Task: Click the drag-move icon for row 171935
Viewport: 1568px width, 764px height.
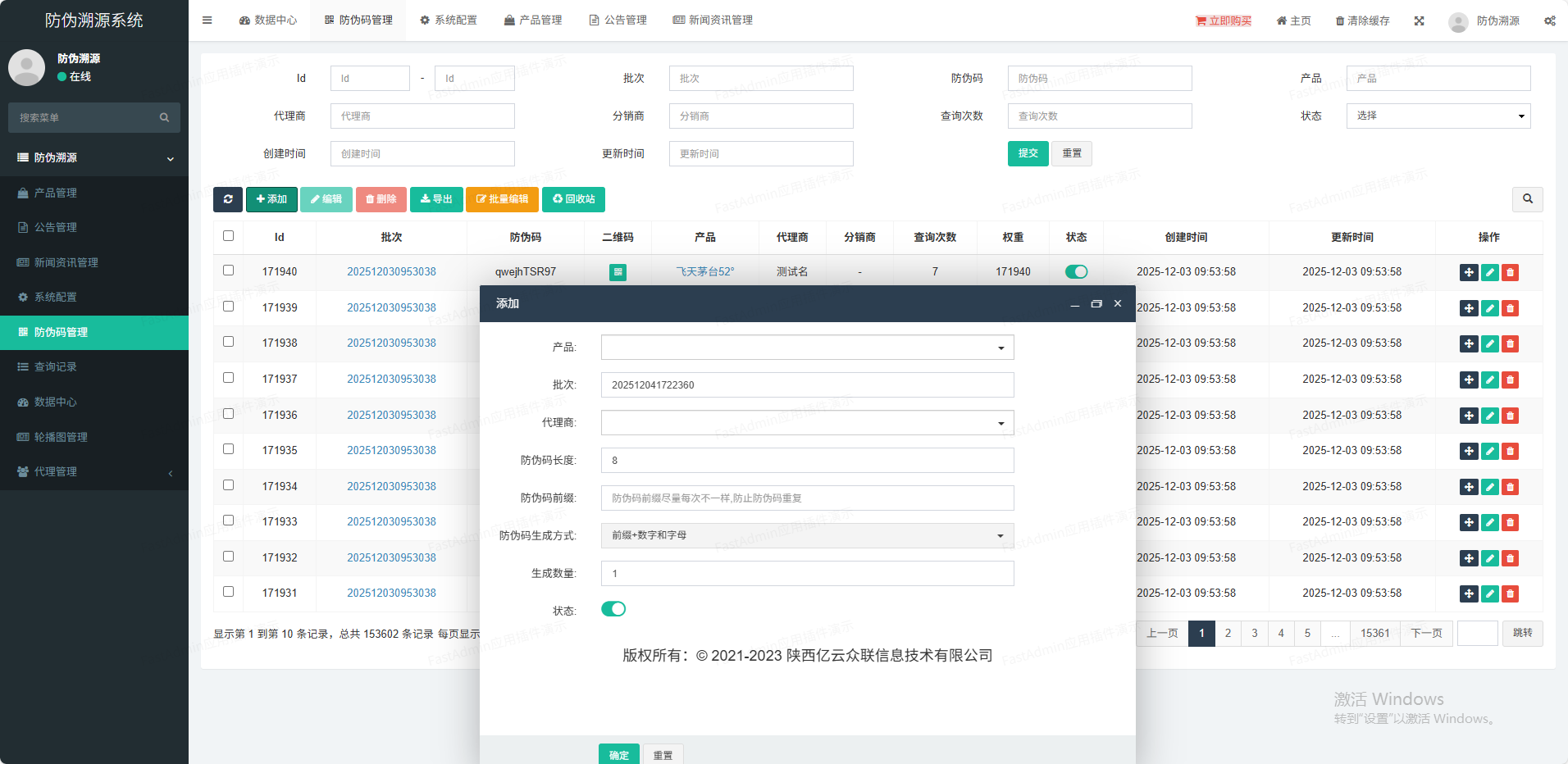Action: (x=1469, y=451)
